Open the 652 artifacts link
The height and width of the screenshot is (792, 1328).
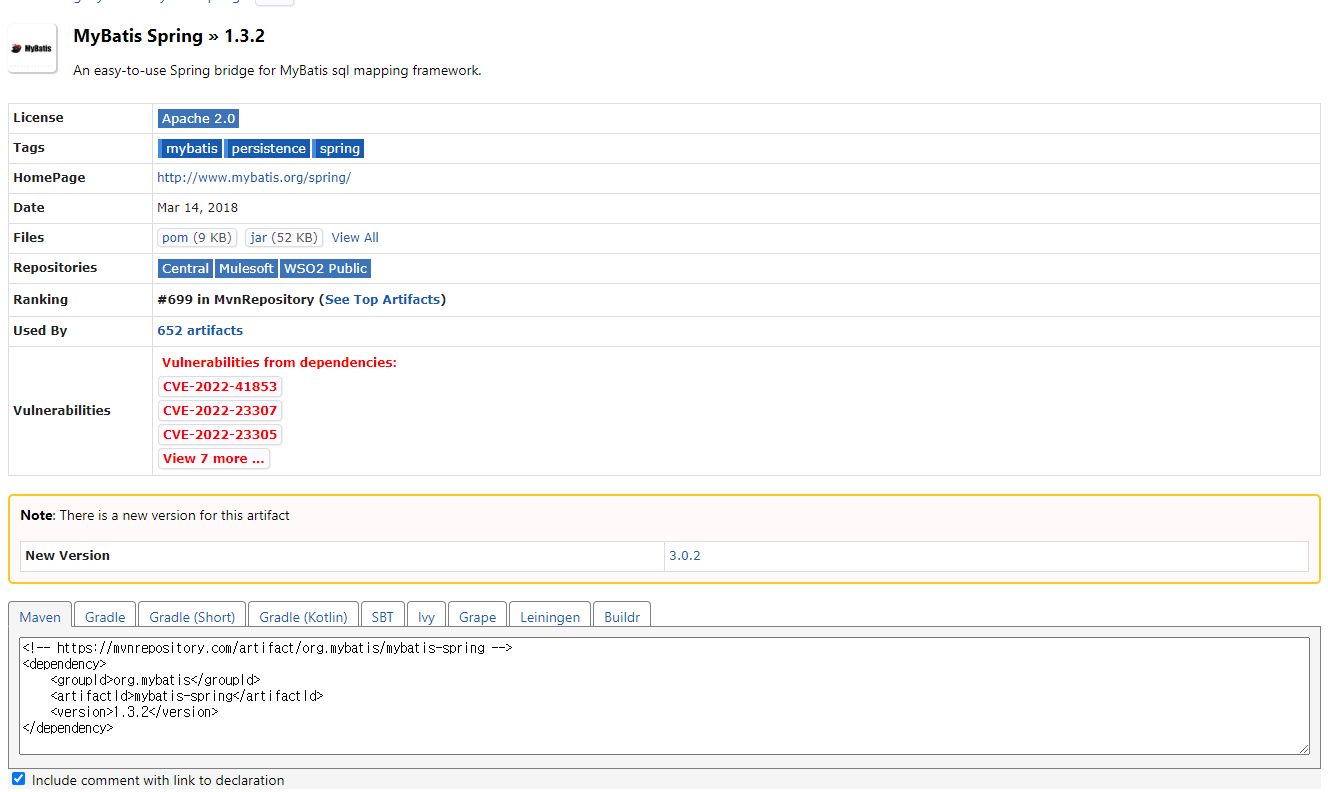click(200, 330)
